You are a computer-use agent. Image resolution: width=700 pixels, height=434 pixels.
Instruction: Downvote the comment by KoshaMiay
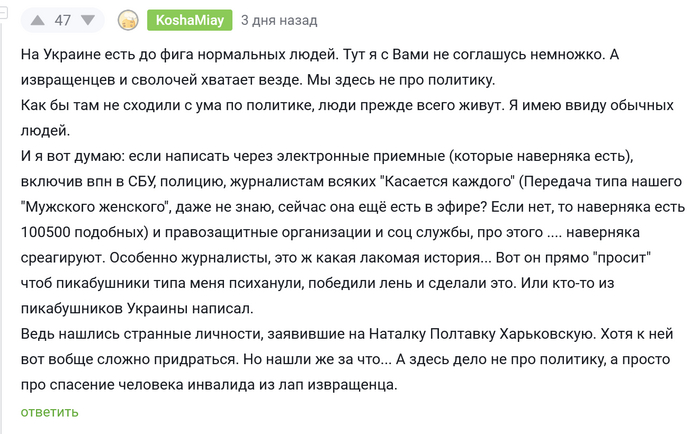pyautogui.click(x=89, y=21)
